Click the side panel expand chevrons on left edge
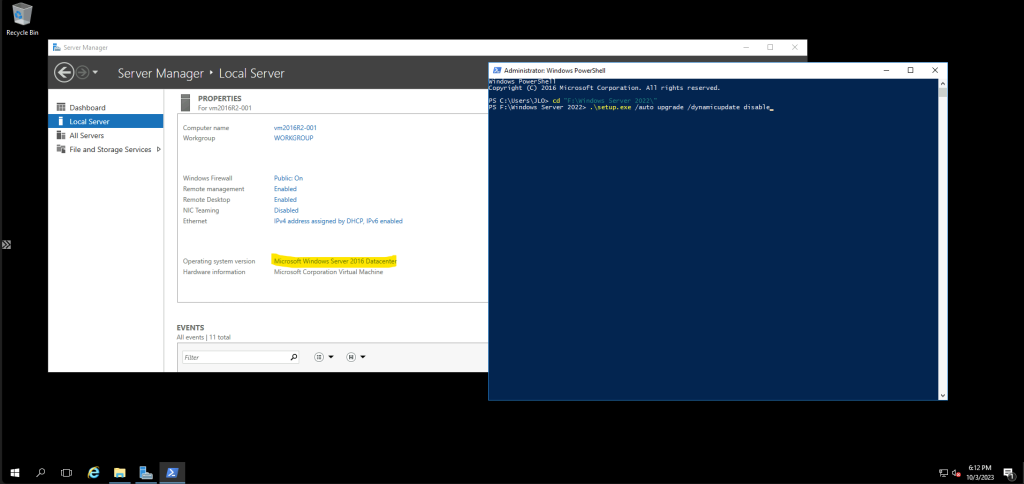Viewport: 1024px width, 484px height. pyautogui.click(x=6, y=245)
